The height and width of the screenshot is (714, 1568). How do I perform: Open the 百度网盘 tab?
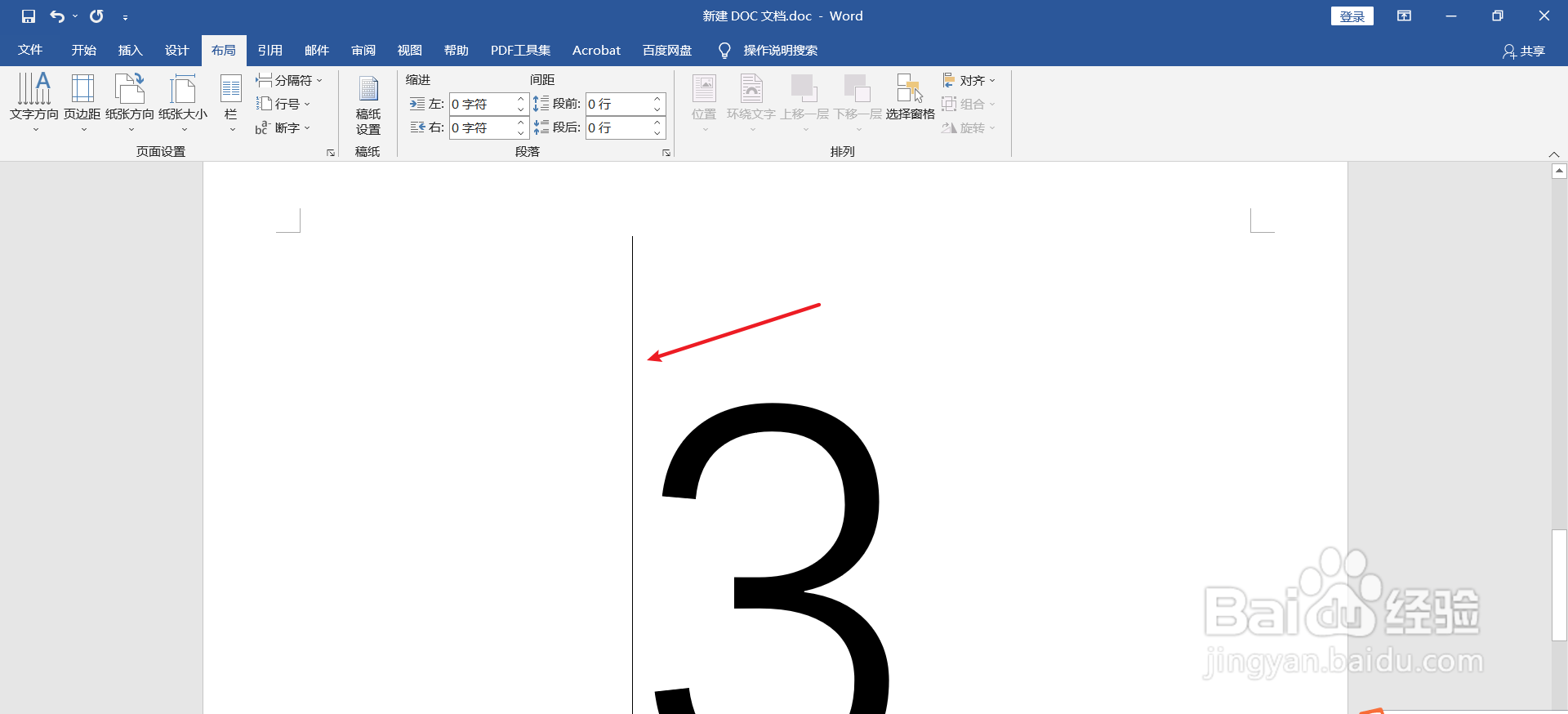point(667,51)
